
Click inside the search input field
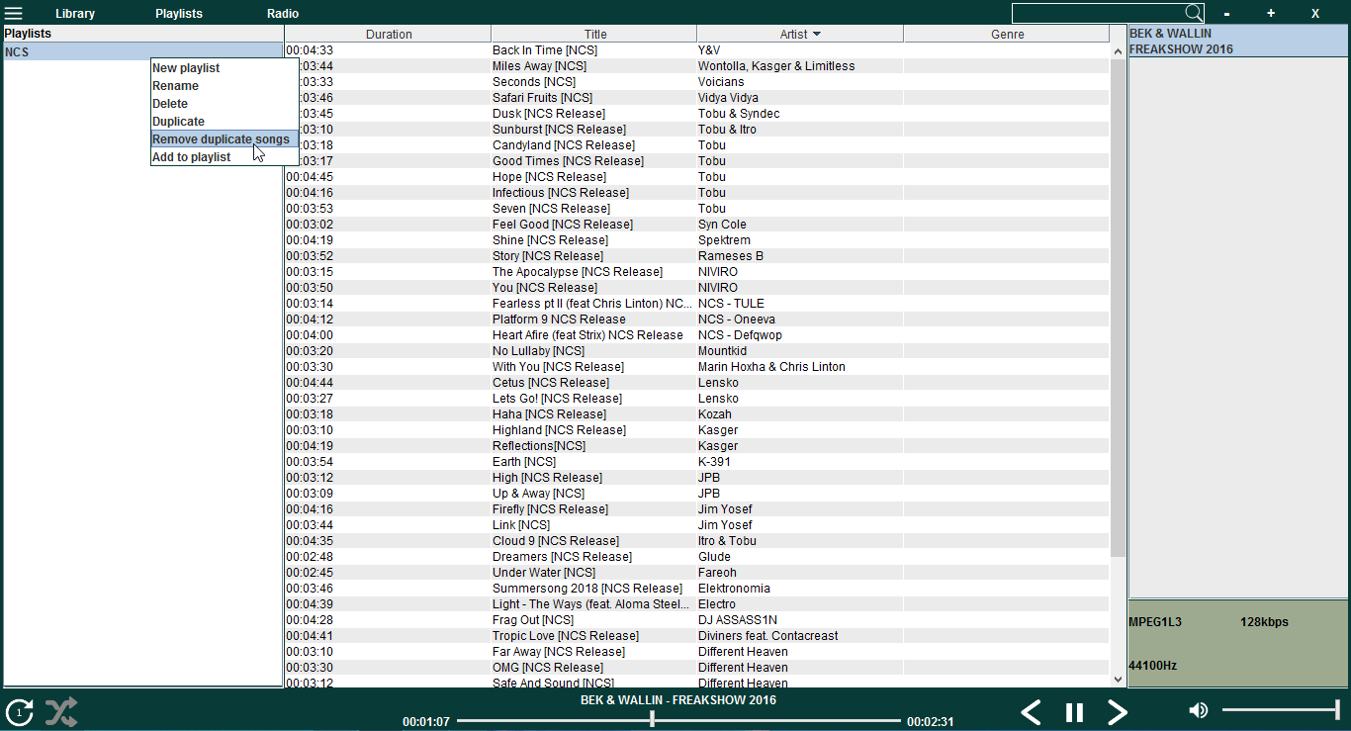coord(1098,13)
